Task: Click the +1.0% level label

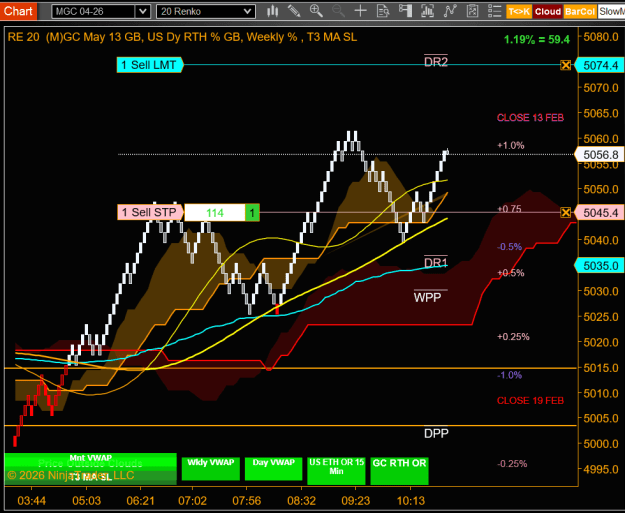Action: 511,145
